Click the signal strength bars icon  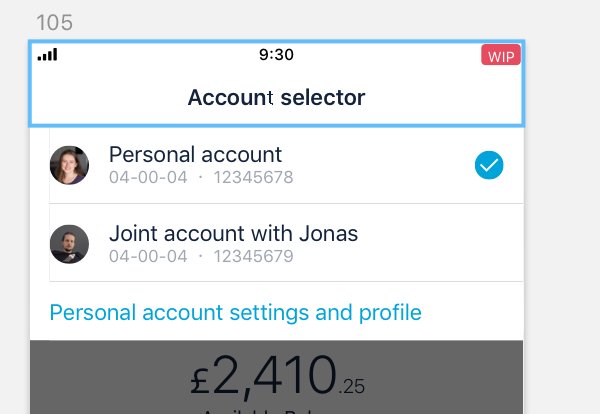(47, 55)
